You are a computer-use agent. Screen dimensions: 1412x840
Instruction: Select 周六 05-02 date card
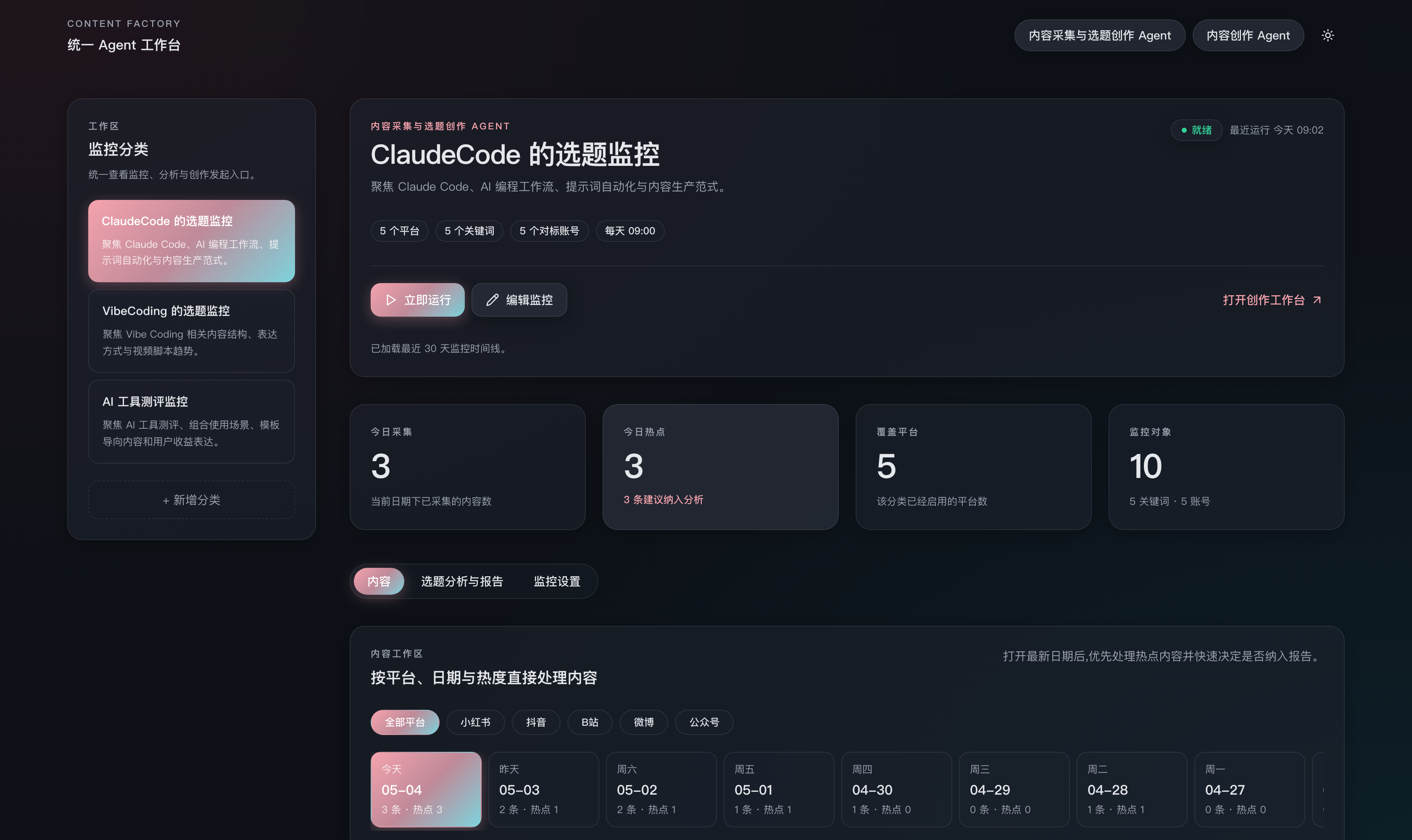click(x=661, y=789)
